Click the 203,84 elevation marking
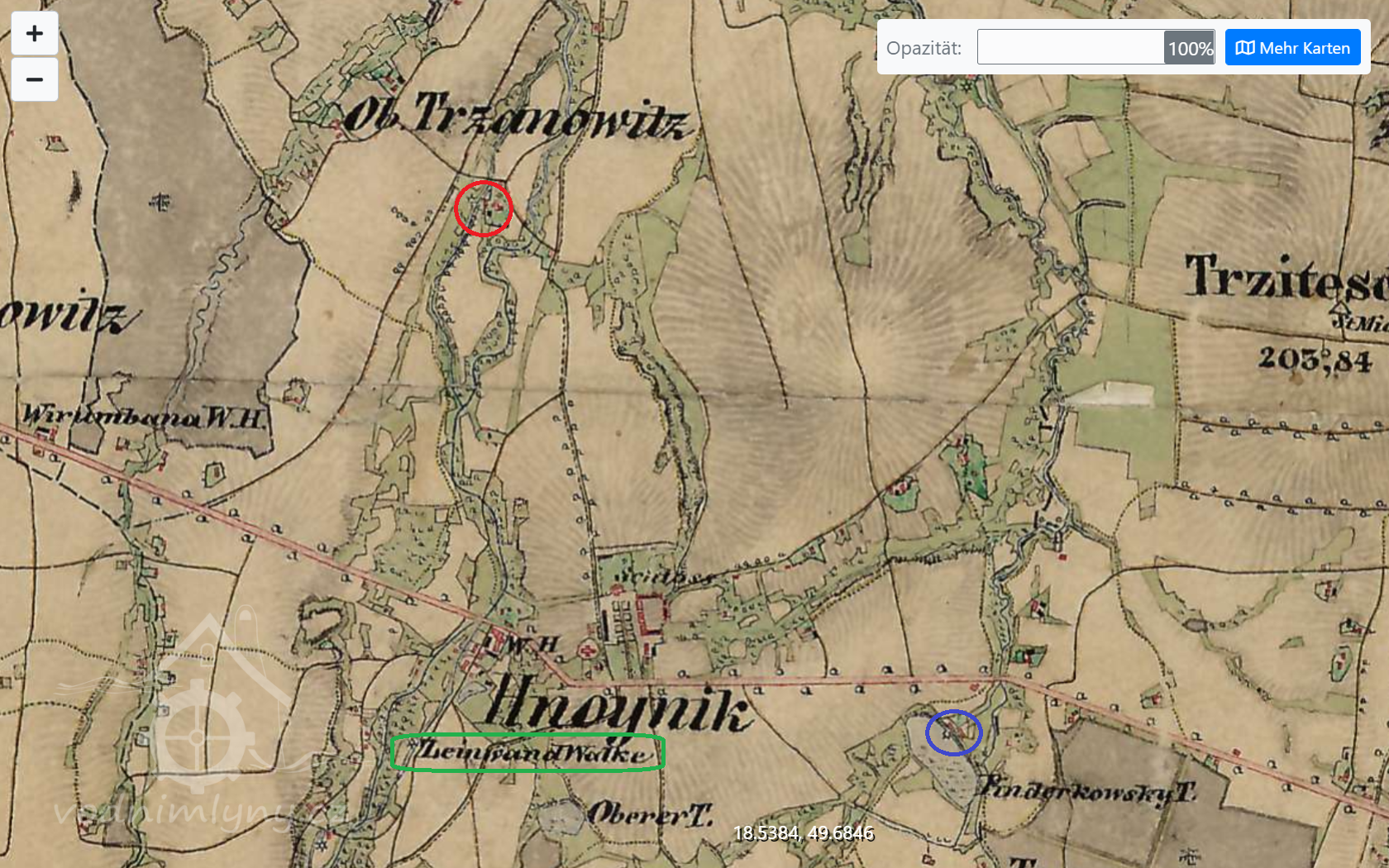The width and height of the screenshot is (1389, 868). 1315,360
